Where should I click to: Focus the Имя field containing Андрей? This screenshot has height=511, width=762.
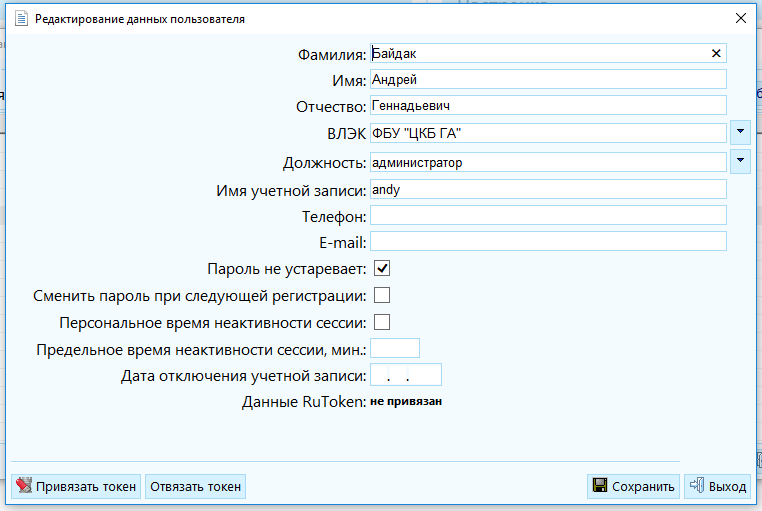point(548,79)
